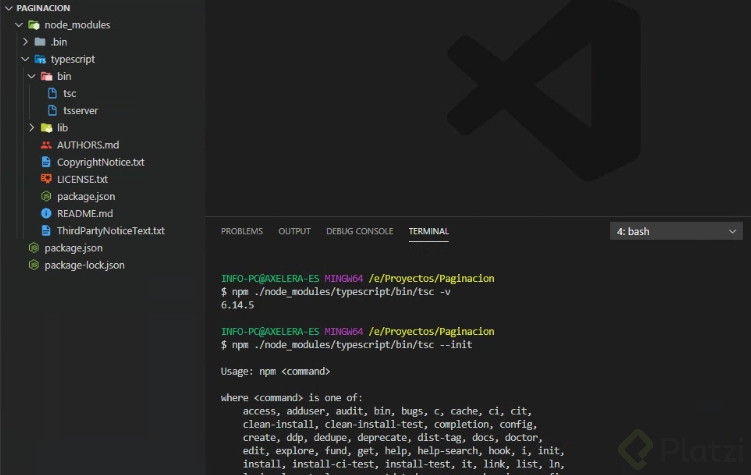
Task: Collapse the bin folder chevron under typescript
Action: (x=32, y=77)
